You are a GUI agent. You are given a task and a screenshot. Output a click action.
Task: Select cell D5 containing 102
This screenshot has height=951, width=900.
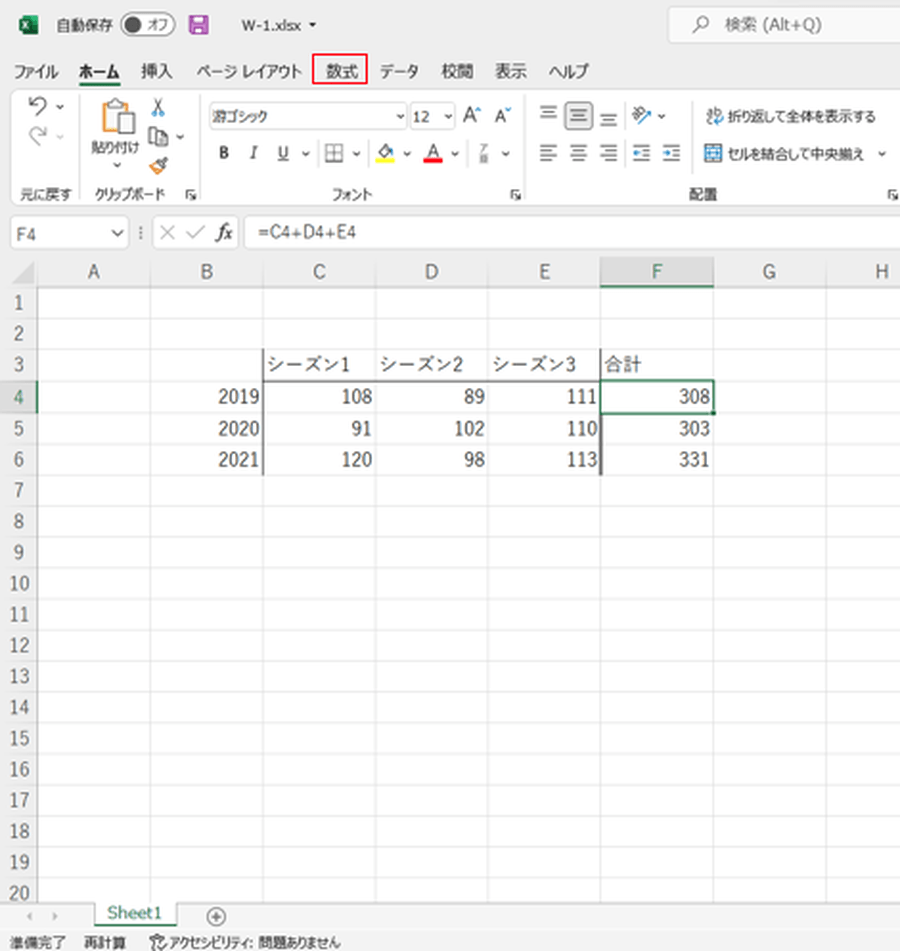[432, 428]
